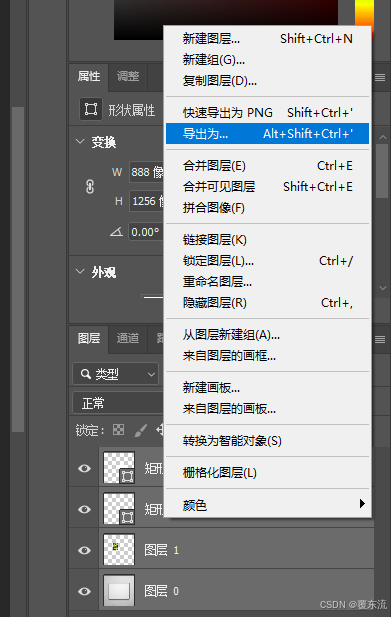Open the 图层 panel tab
This screenshot has width=391, height=617.
click(x=89, y=338)
